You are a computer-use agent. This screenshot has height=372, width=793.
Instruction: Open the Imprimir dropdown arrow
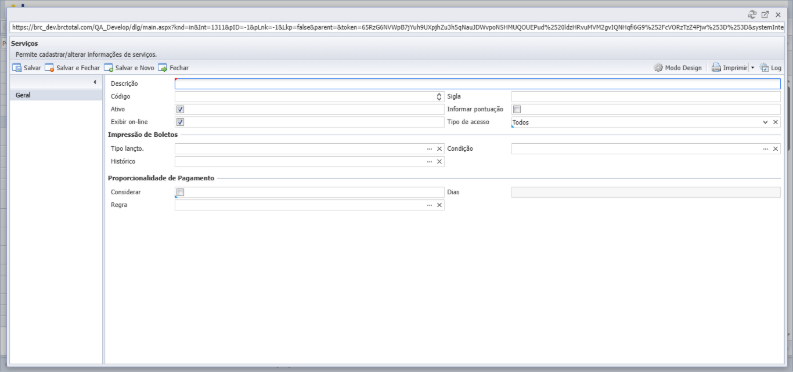click(x=752, y=68)
